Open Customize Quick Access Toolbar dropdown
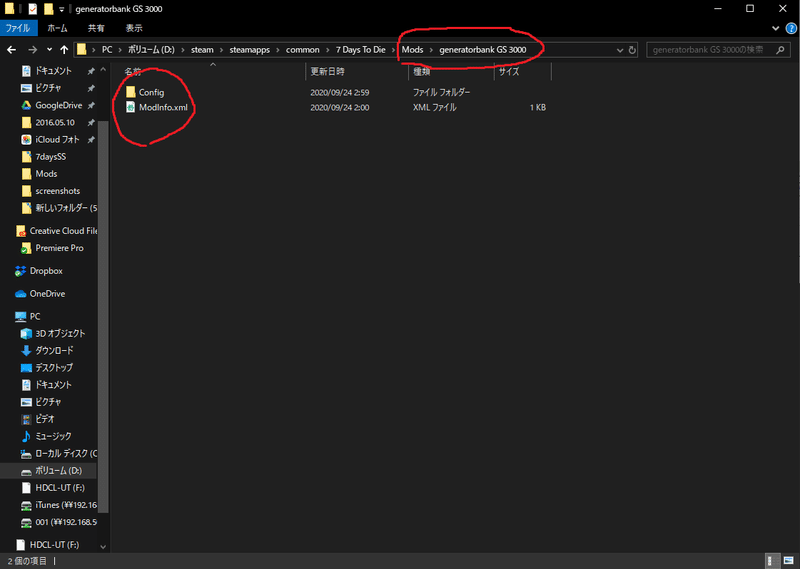This screenshot has width=800, height=569. coord(61,9)
